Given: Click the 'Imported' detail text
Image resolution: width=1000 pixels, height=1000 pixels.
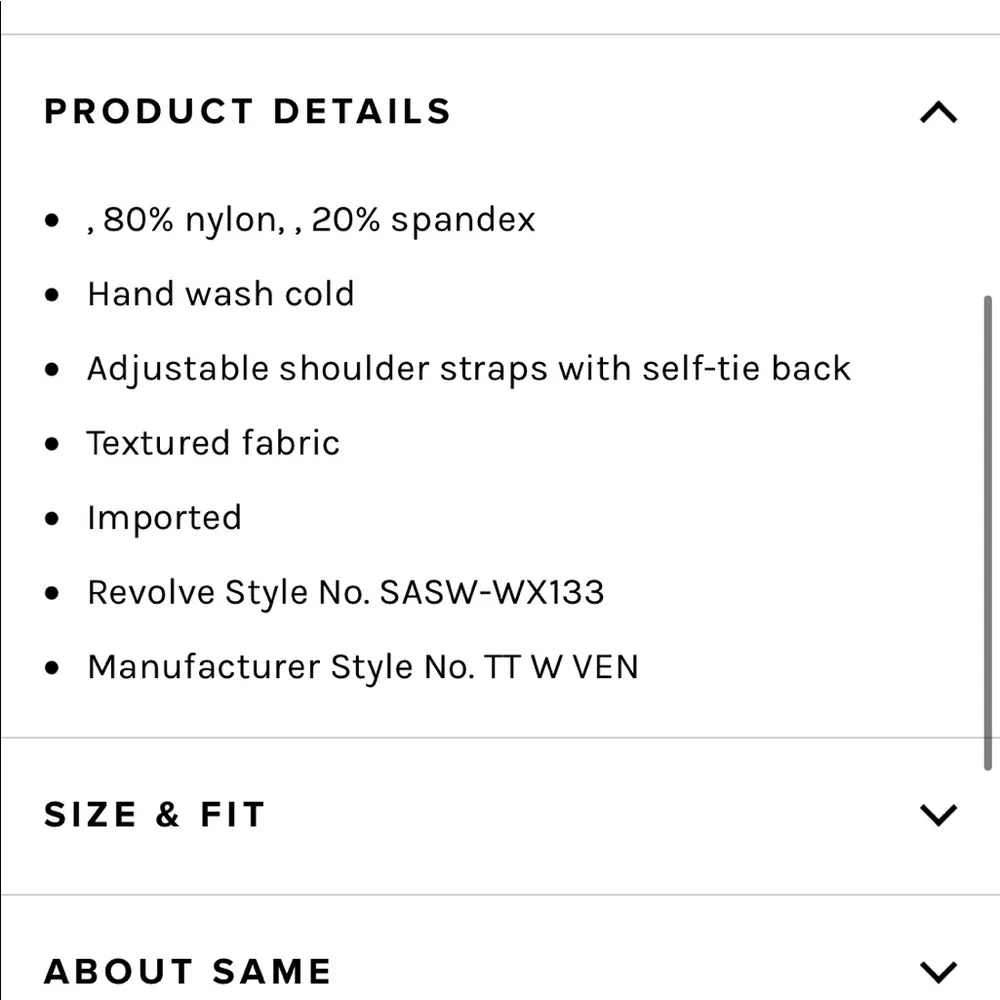Looking at the screenshot, I should tap(164, 518).
